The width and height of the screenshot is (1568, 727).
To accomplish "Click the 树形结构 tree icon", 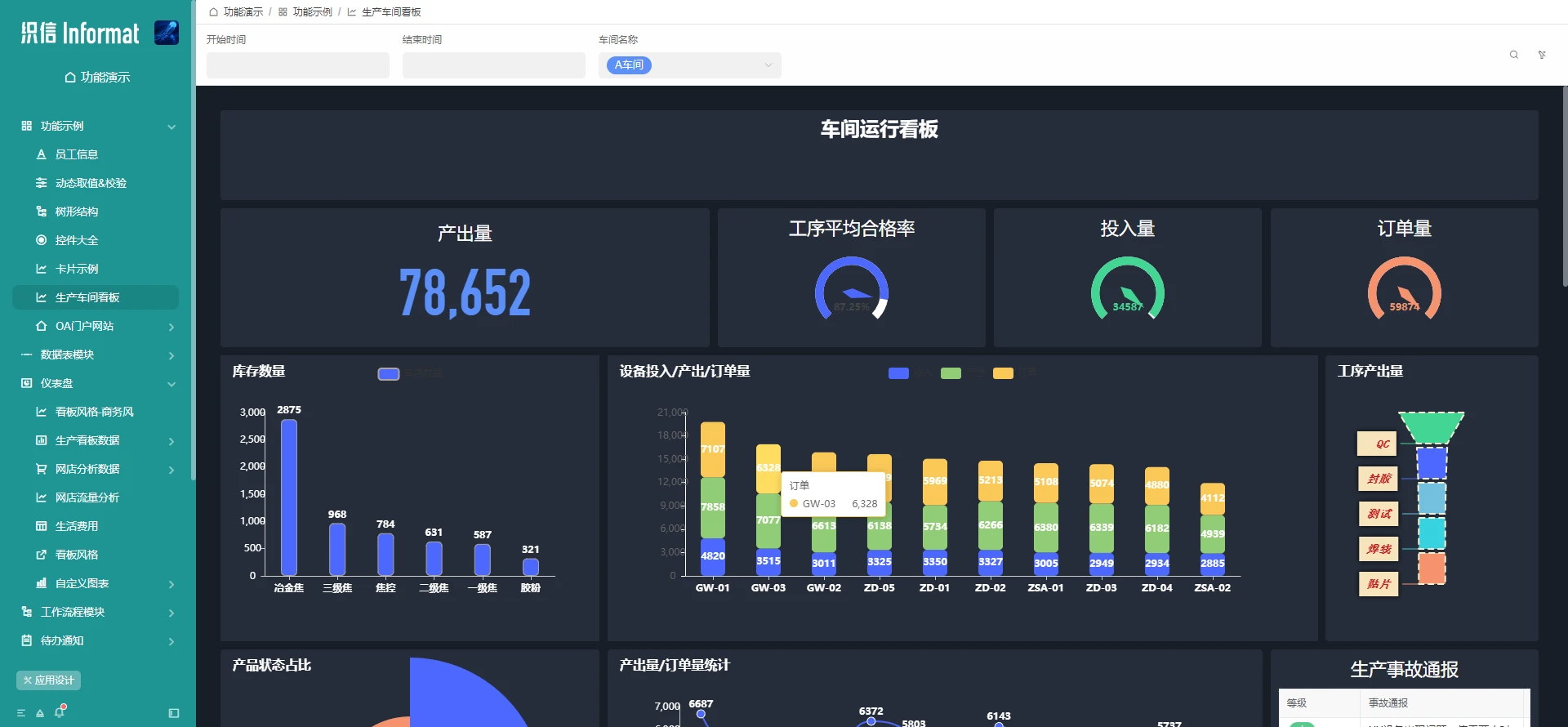I will click(x=41, y=212).
